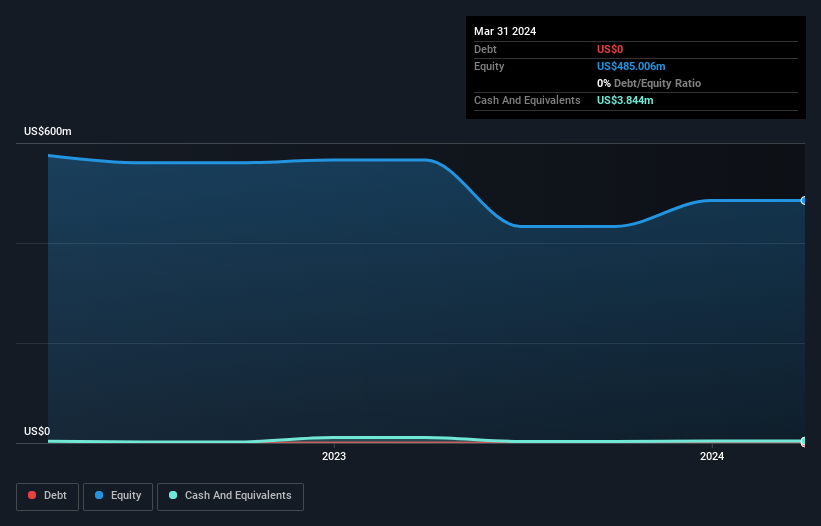Click the teal Cash And Equivalents legend dot
821x526 pixels.
click(x=173, y=495)
